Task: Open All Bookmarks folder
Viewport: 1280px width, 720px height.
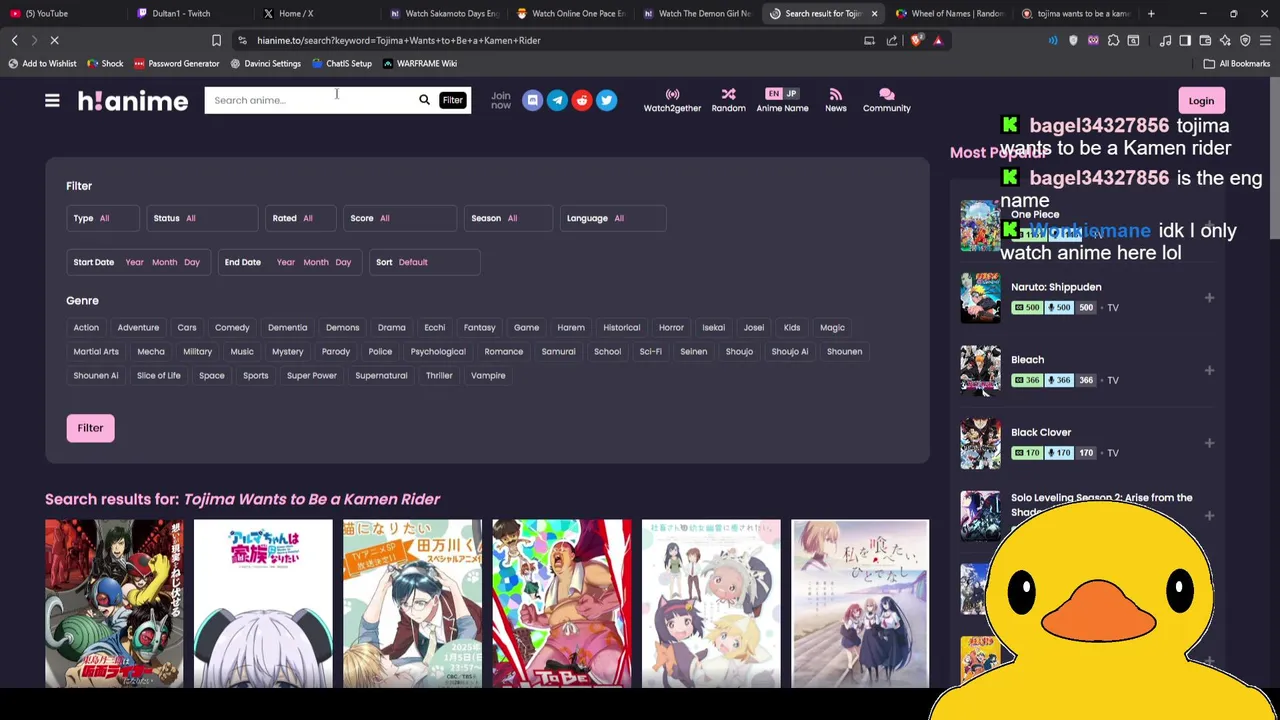Action: coord(1237,63)
